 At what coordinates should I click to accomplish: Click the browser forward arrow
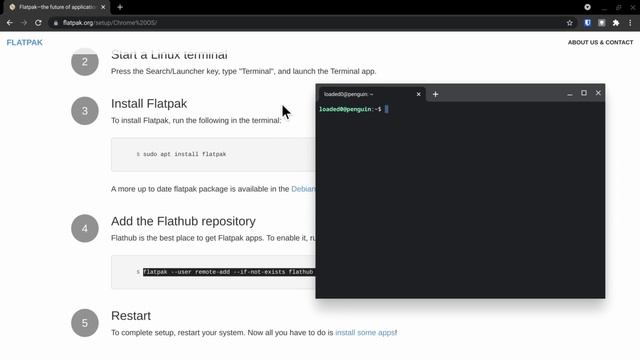coord(24,23)
